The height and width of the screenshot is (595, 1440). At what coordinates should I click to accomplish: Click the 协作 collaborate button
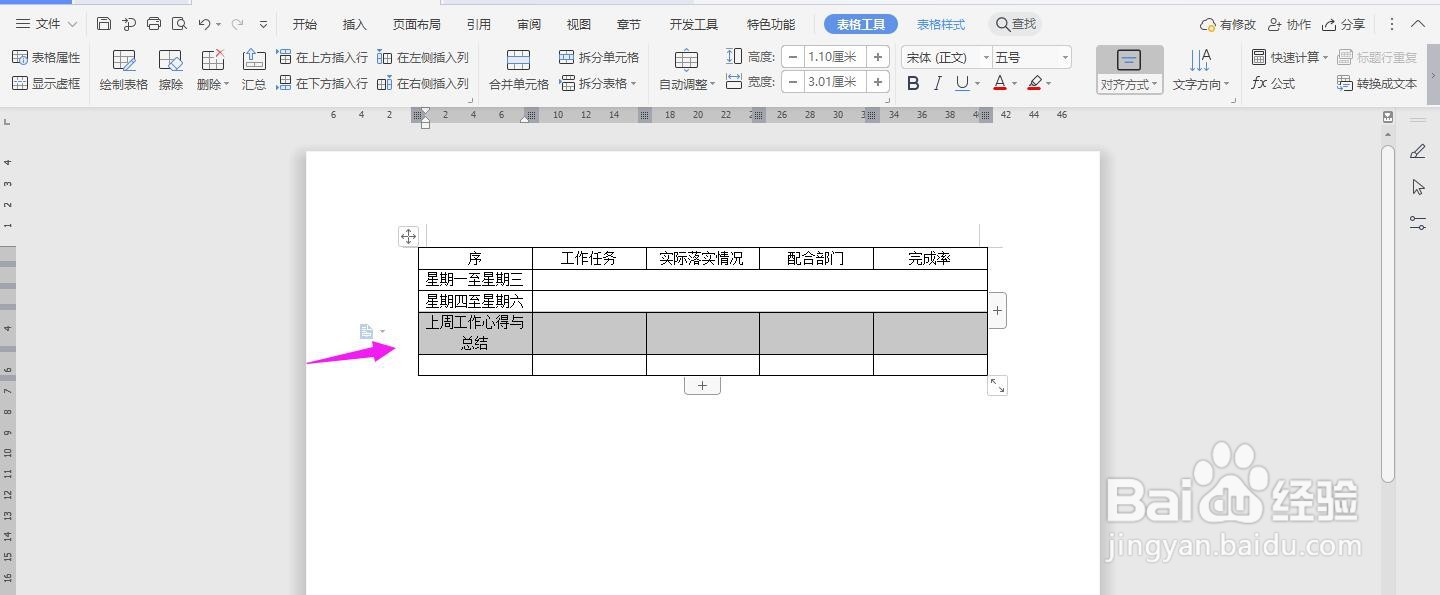(1289, 24)
